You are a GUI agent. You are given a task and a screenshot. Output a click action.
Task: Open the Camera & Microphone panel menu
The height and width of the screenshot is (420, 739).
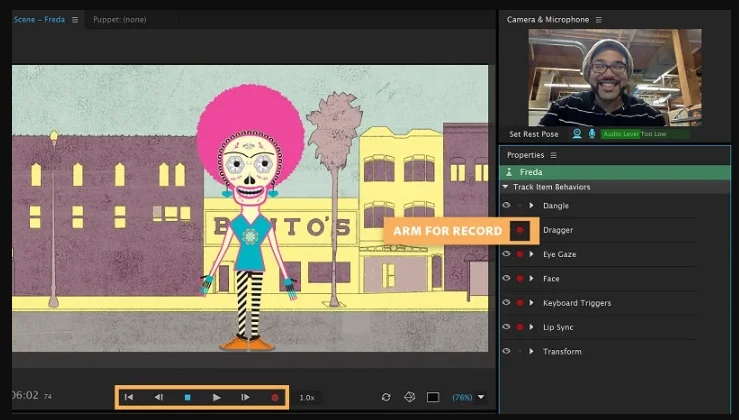coord(599,20)
